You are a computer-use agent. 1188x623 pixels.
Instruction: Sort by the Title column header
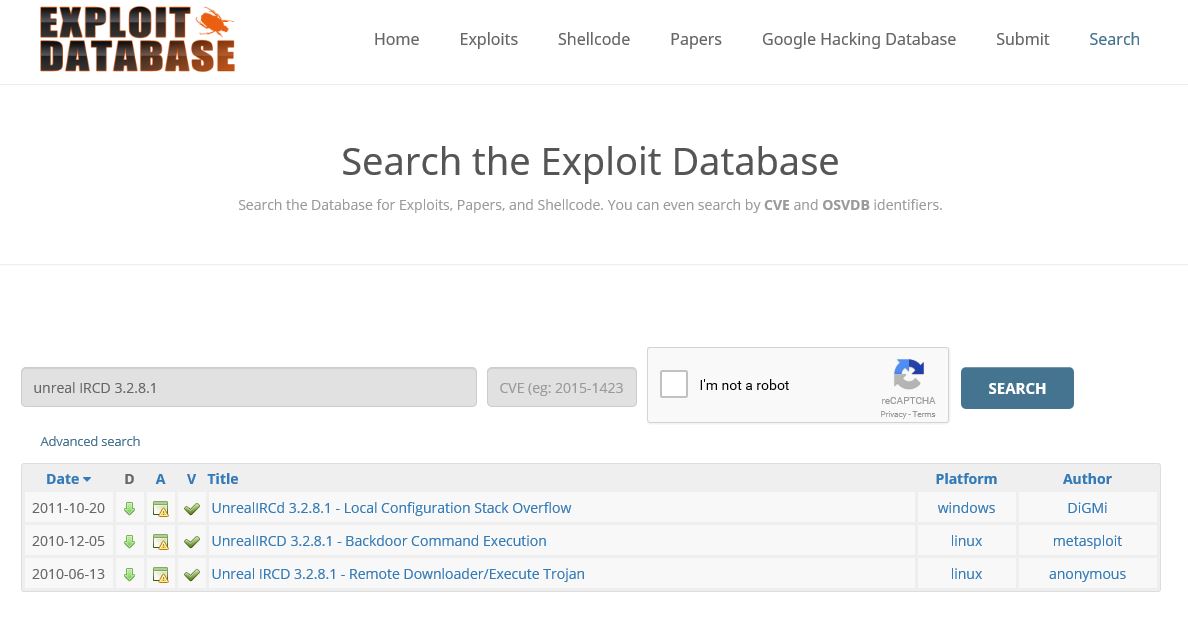pos(223,479)
